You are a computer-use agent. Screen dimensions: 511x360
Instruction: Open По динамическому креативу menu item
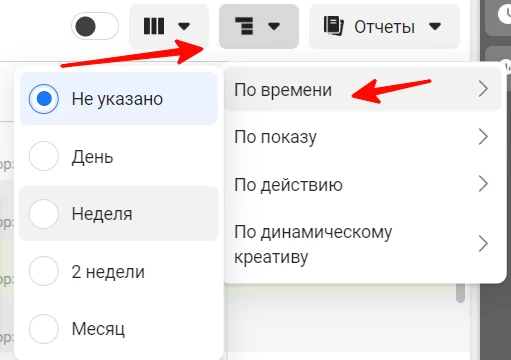pyautogui.click(x=363, y=244)
